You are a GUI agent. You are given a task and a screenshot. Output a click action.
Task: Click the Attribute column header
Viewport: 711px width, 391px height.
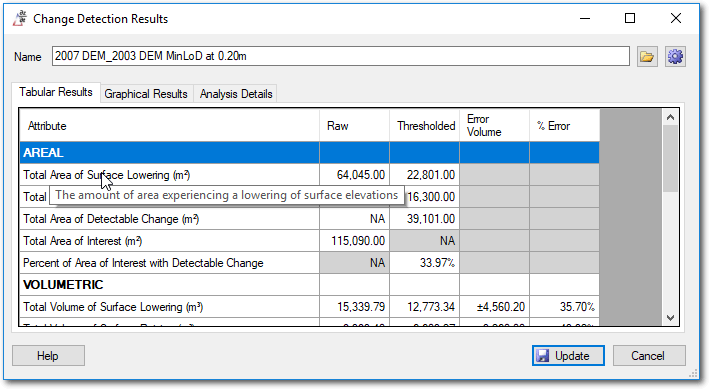(170, 126)
